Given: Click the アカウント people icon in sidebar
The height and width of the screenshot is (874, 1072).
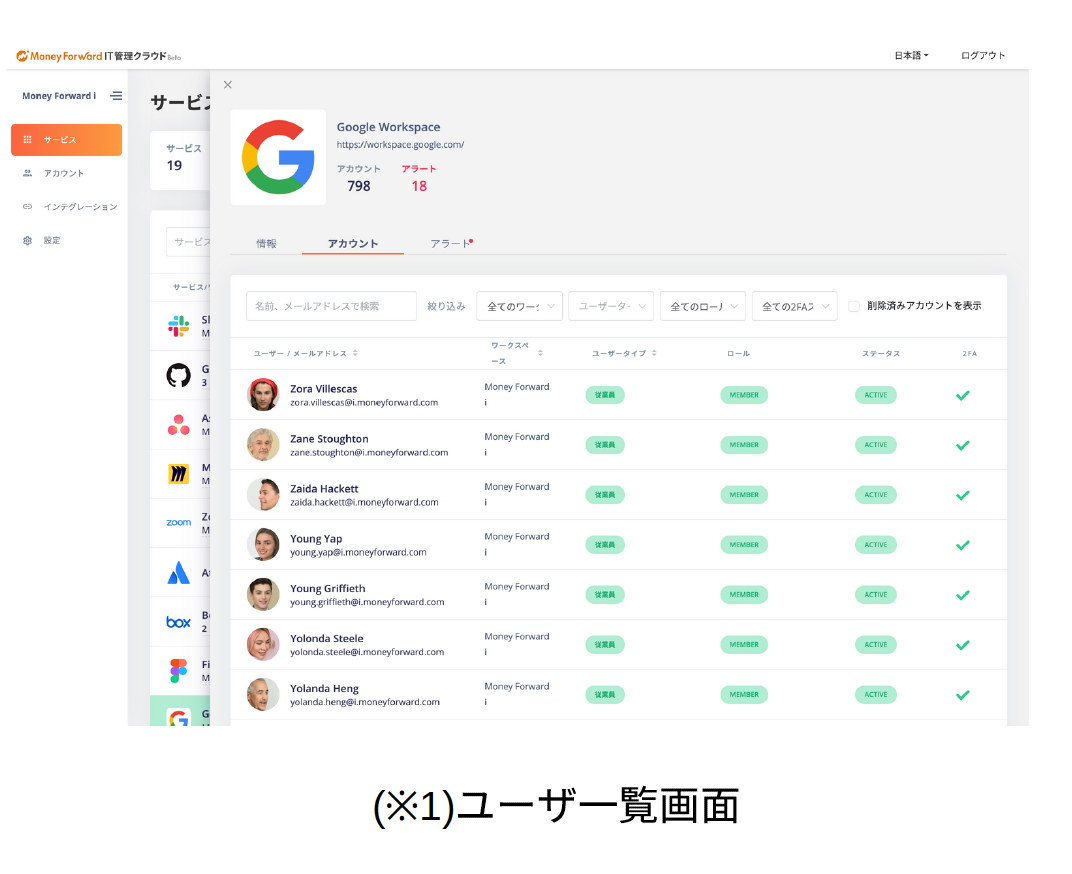Looking at the screenshot, I should (27, 173).
